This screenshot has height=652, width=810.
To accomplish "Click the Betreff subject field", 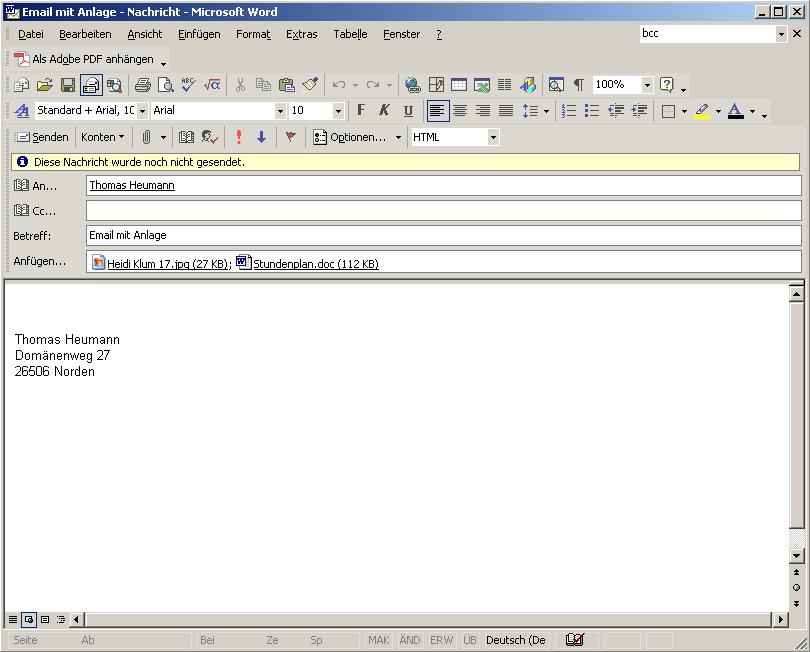I will [x=444, y=236].
